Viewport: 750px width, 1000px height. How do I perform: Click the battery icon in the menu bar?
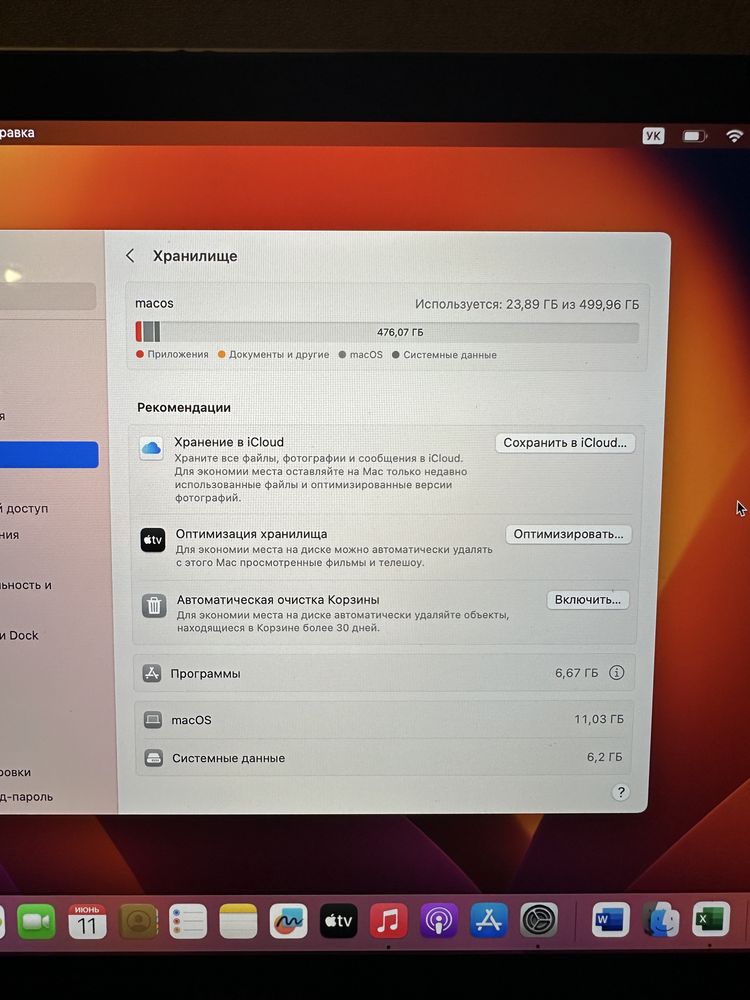click(x=694, y=136)
